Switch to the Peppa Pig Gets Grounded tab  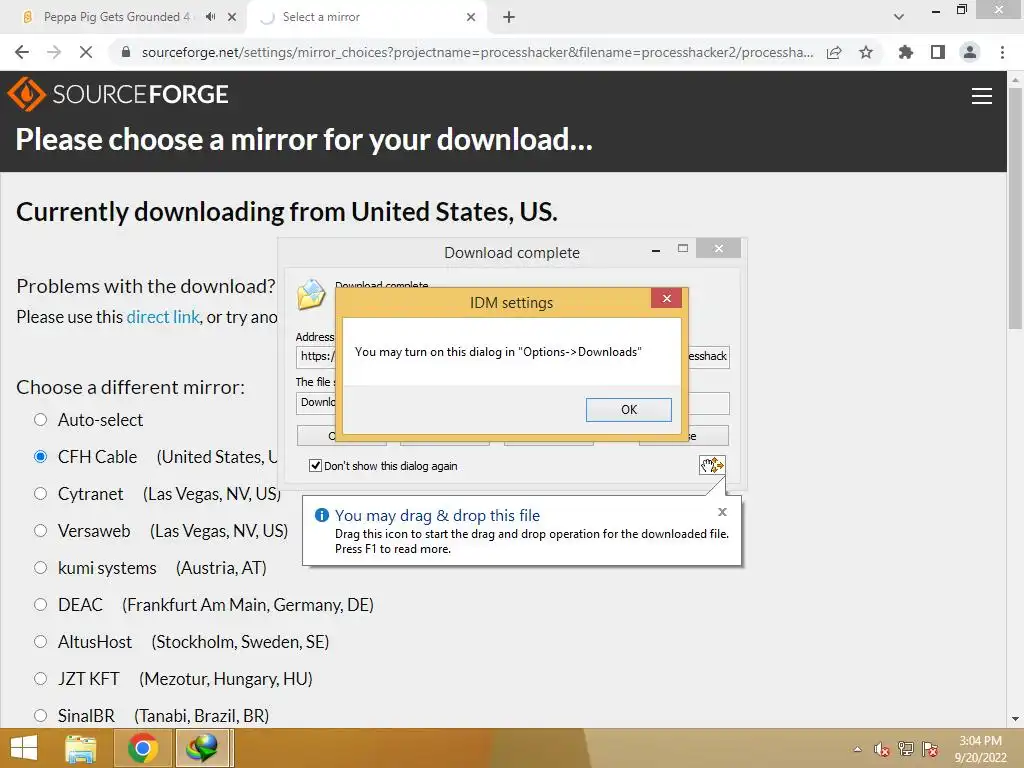pyautogui.click(x=116, y=17)
